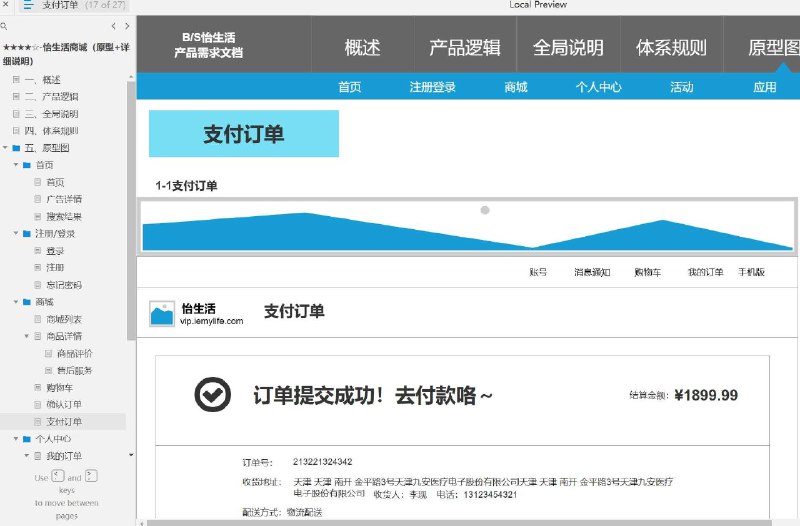Click the horizontal scrollbar at the bottom
This screenshot has height=526, width=800.
click(x=459, y=523)
